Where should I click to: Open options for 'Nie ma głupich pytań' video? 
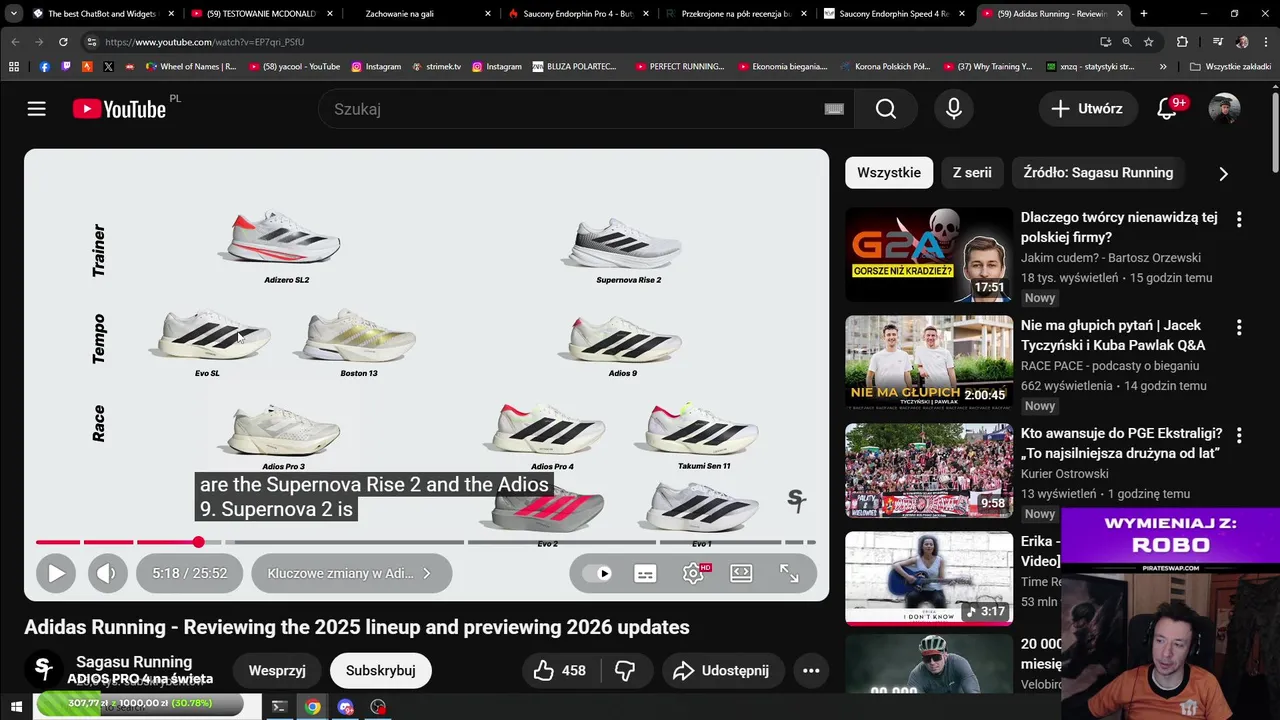(1239, 327)
